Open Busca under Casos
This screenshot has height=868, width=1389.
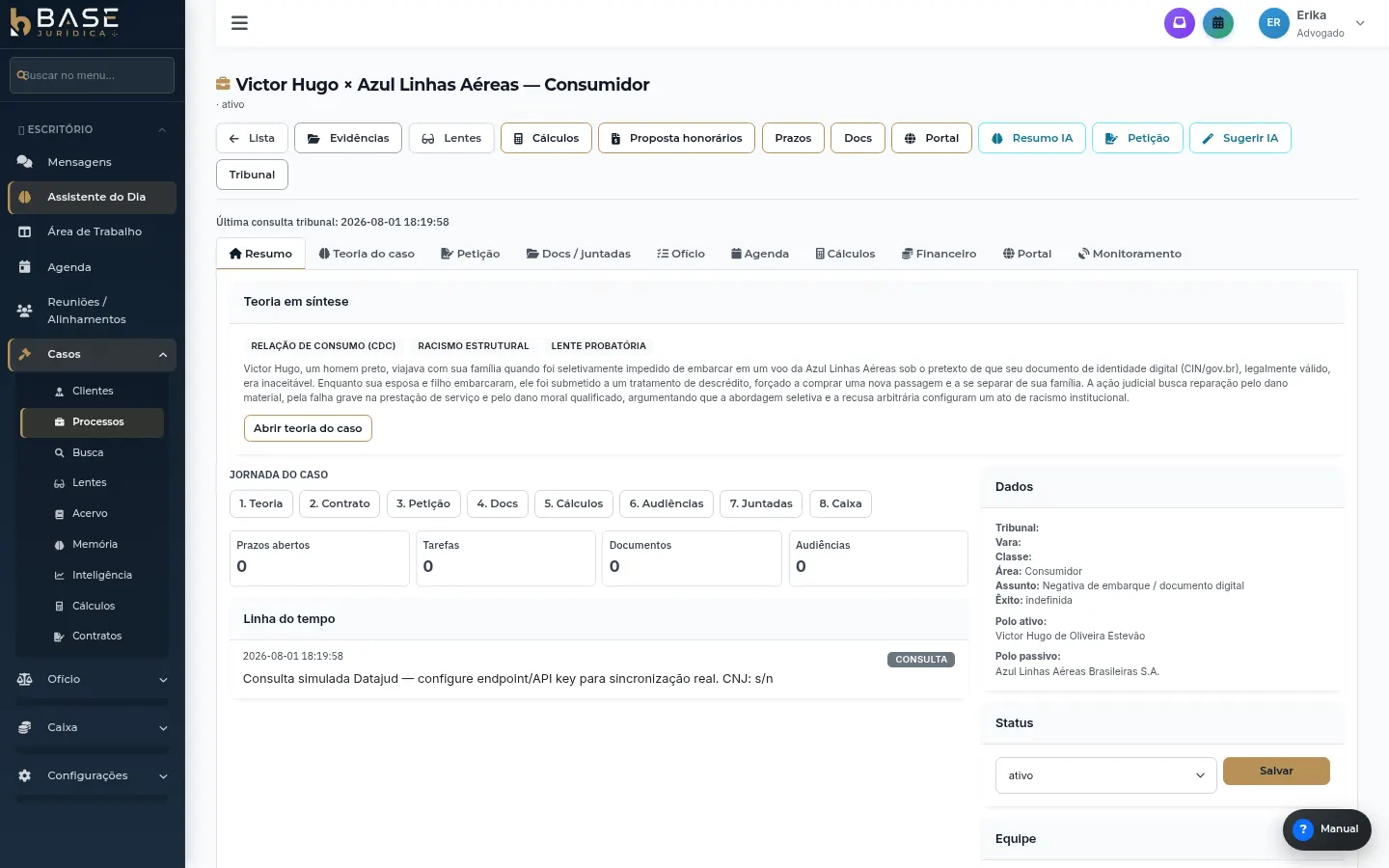[92, 452]
